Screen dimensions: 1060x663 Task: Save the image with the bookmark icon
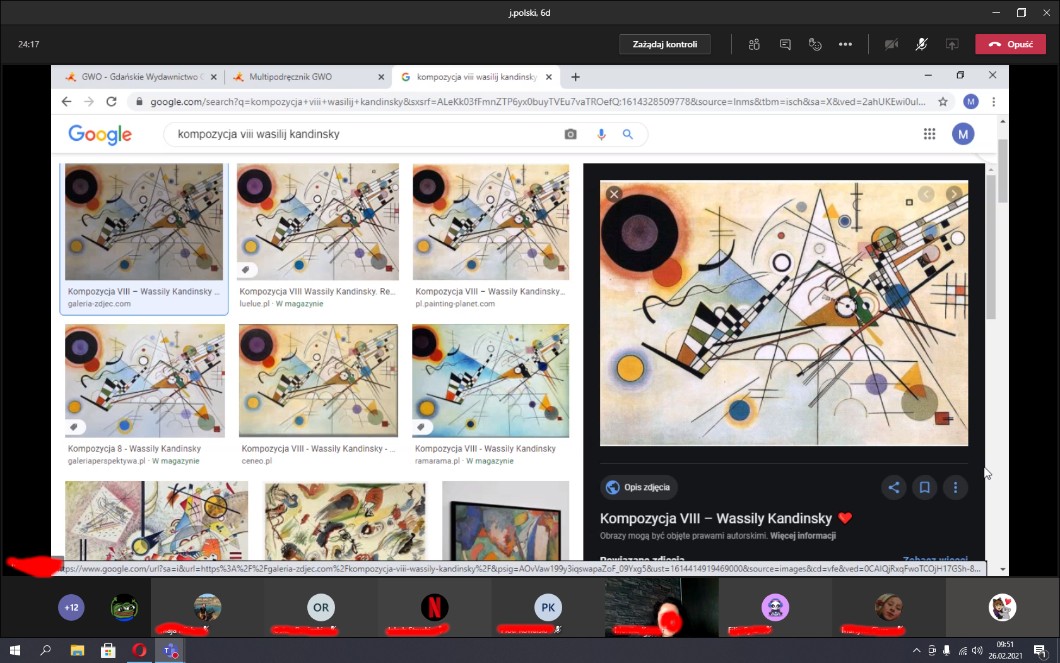click(x=925, y=488)
